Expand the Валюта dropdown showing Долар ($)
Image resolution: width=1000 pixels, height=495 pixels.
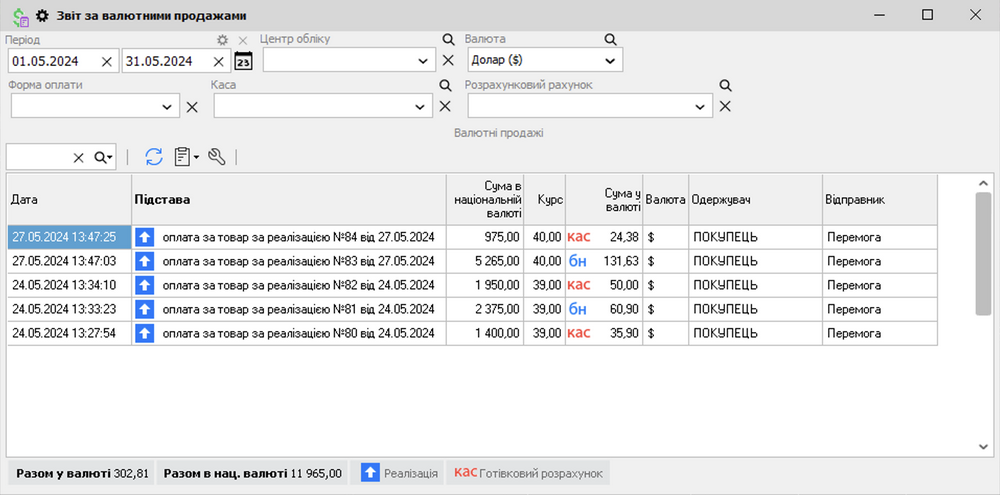click(609, 61)
